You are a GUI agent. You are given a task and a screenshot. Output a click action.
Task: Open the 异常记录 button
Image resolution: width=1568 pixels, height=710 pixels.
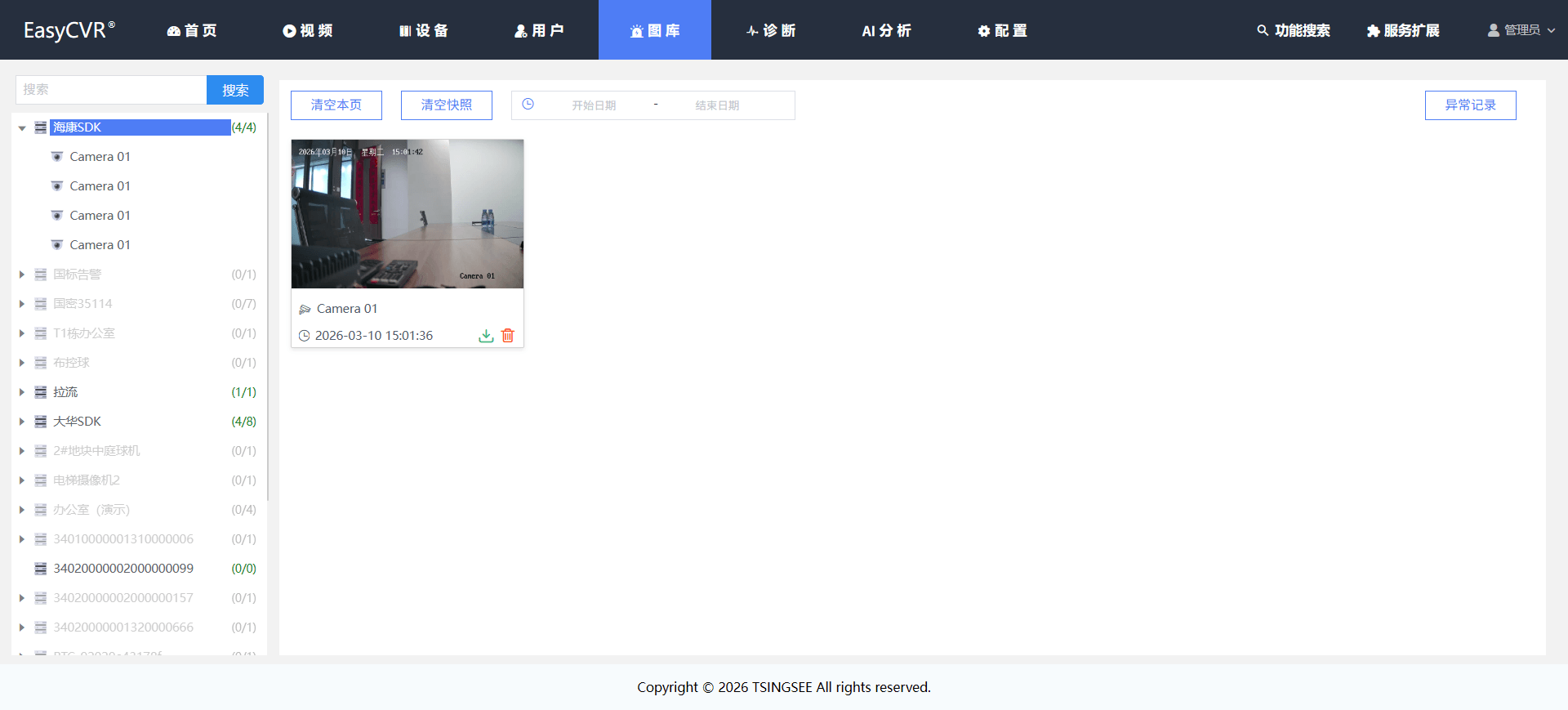pos(1471,105)
